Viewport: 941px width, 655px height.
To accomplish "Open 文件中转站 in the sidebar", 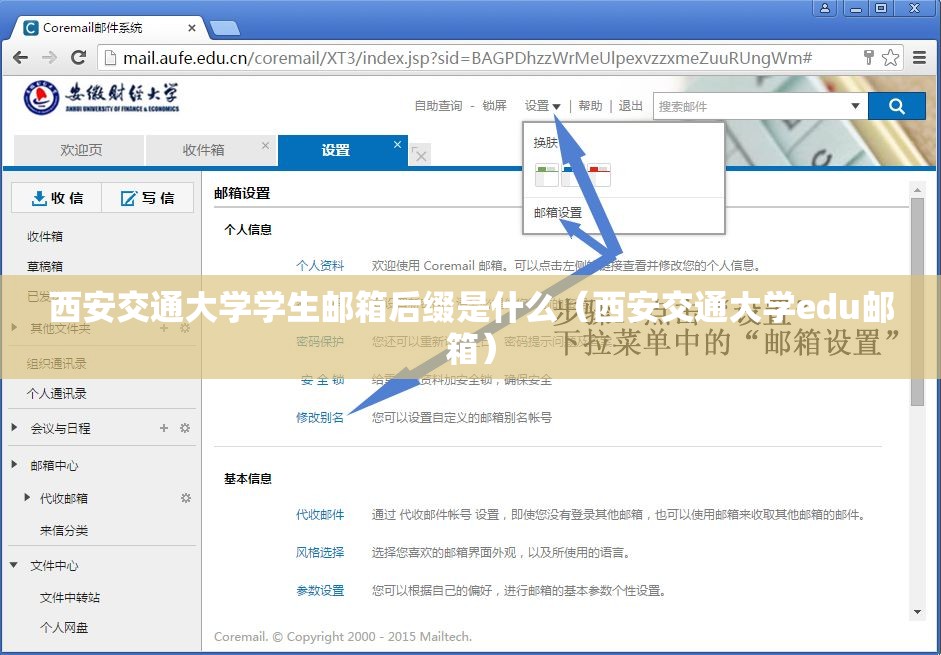I will pos(70,597).
